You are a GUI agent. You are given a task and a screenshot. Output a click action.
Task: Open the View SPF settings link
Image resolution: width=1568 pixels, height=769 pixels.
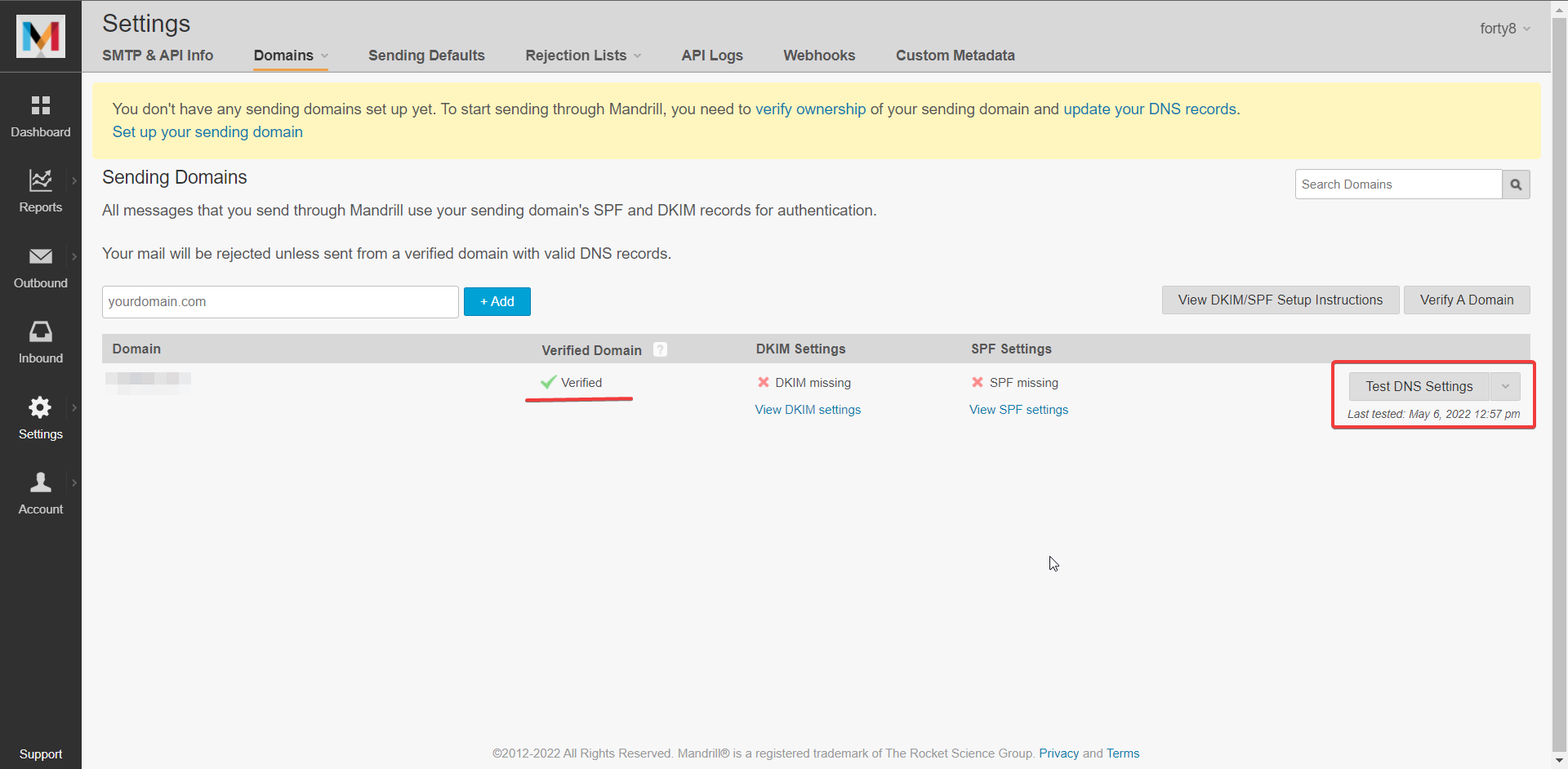(1018, 410)
